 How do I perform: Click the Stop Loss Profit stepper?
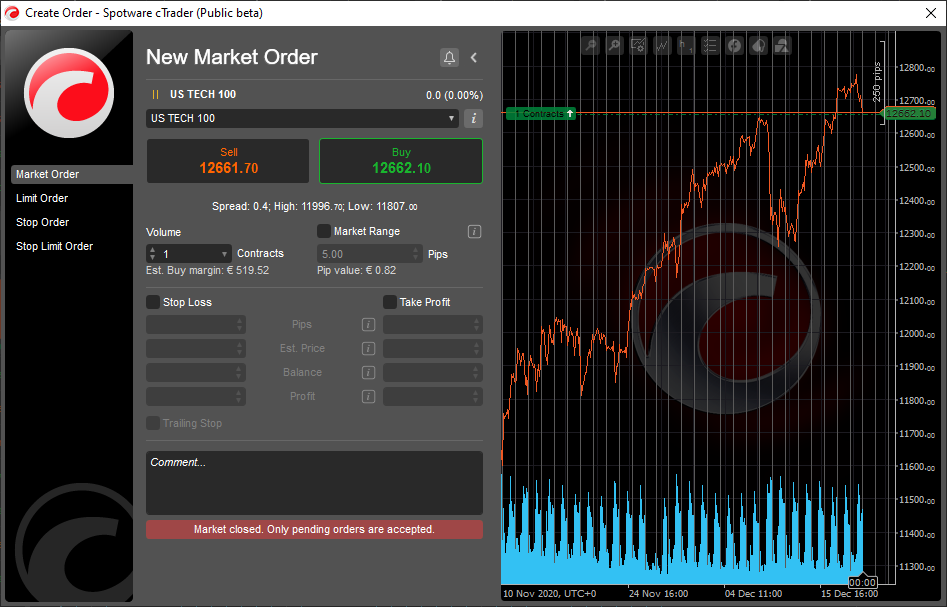pyautogui.click(x=240, y=397)
